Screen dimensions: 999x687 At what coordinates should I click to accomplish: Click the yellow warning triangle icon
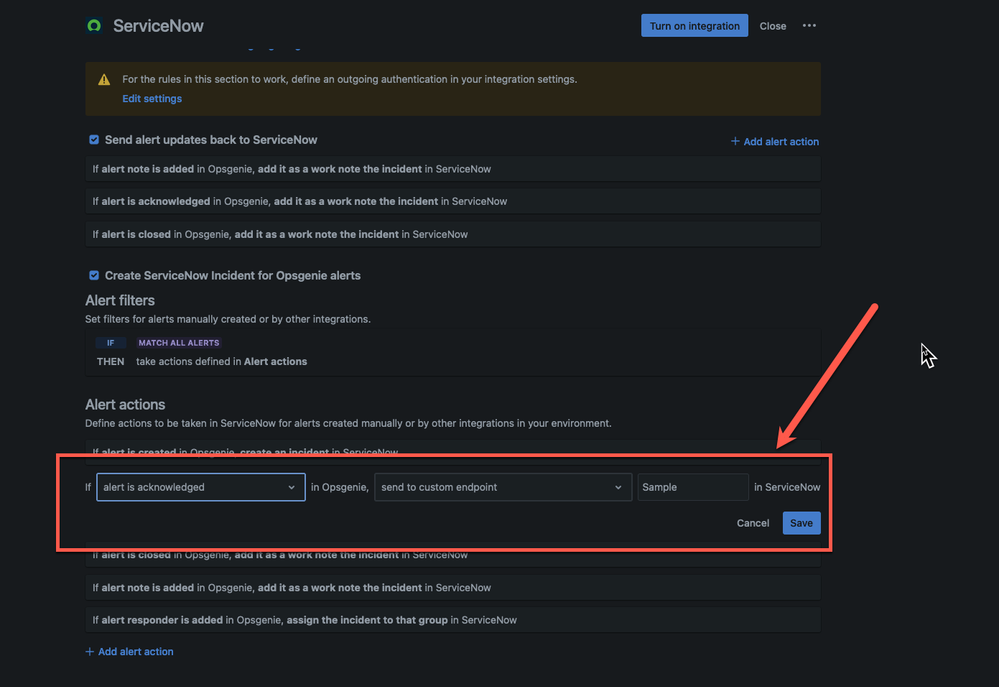coord(104,80)
